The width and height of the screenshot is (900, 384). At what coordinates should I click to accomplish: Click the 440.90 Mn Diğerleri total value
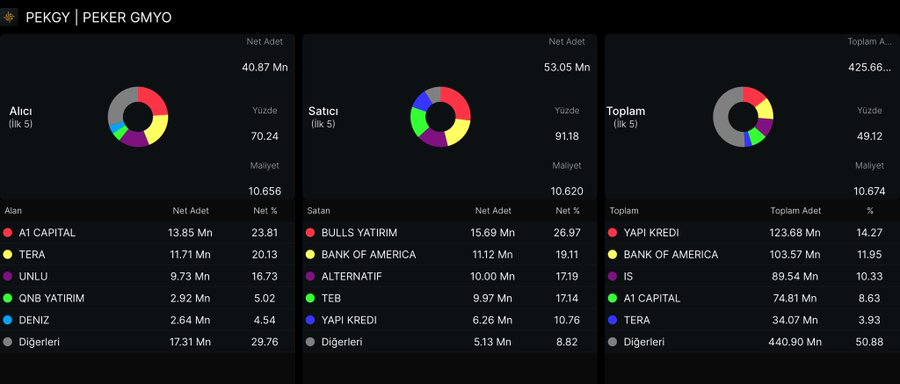coord(796,342)
